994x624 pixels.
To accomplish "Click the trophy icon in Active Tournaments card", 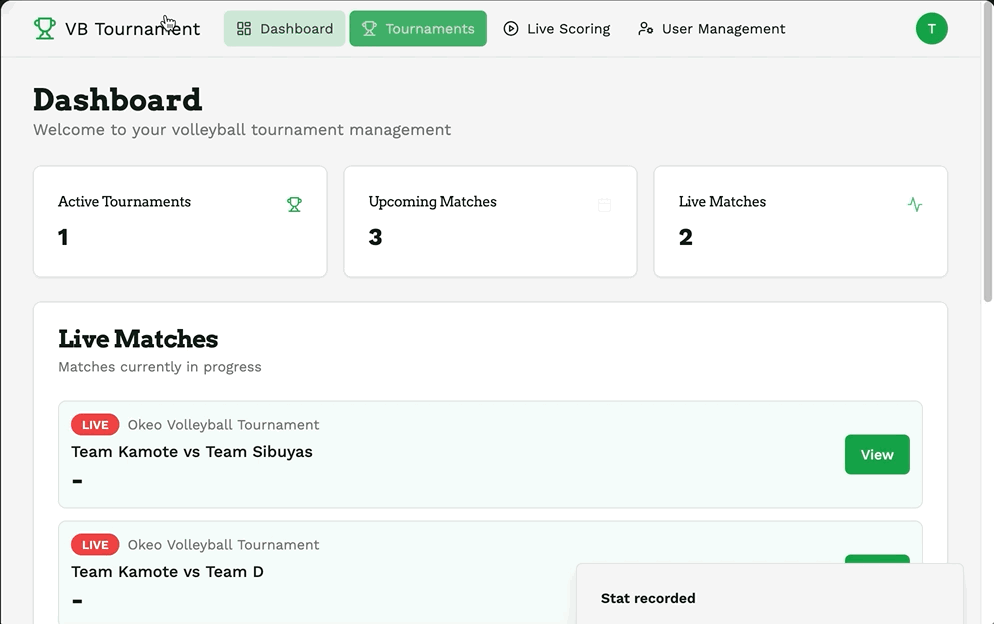I will (294, 205).
